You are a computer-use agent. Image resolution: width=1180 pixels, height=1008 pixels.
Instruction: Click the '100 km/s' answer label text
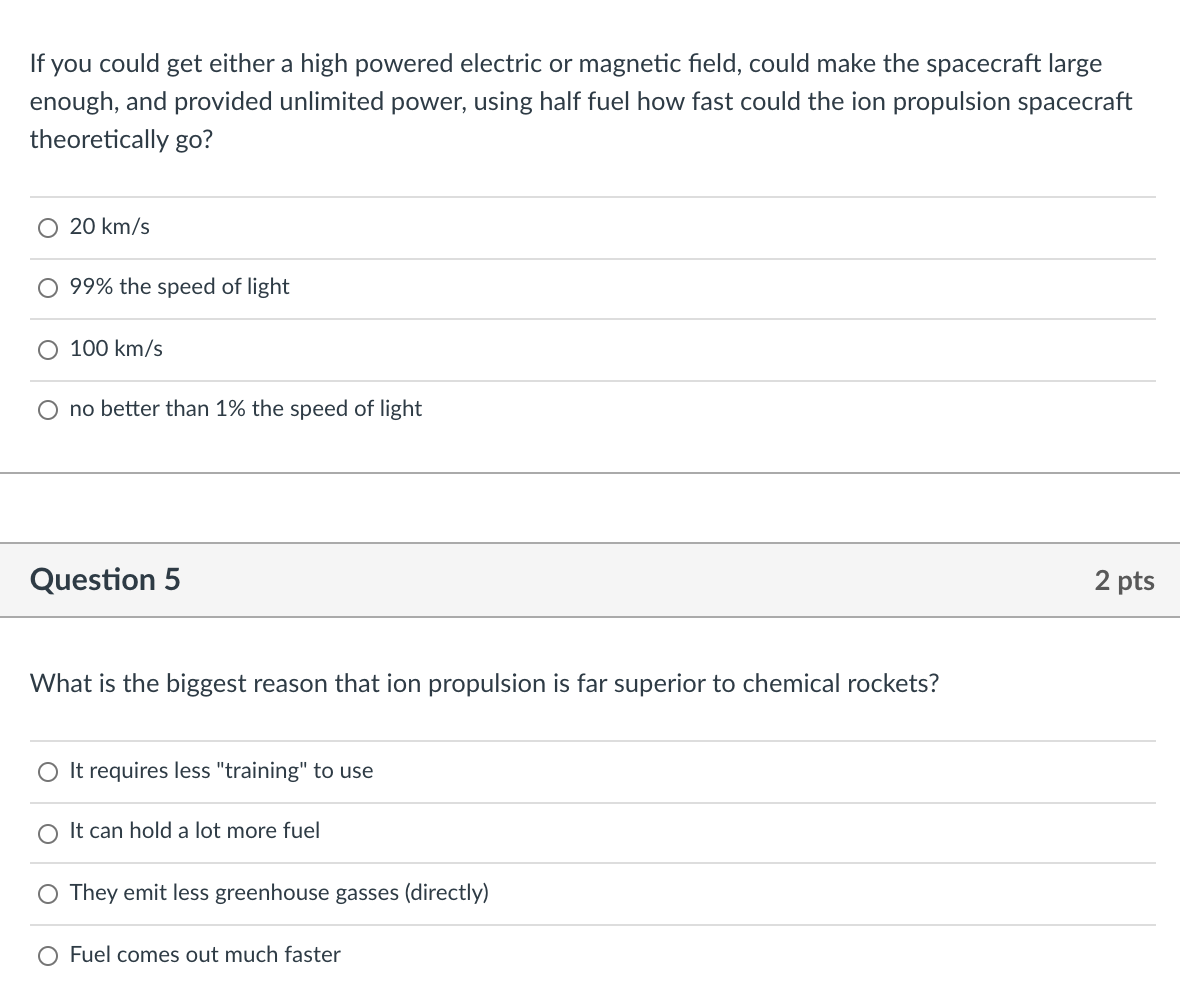[x=116, y=349]
